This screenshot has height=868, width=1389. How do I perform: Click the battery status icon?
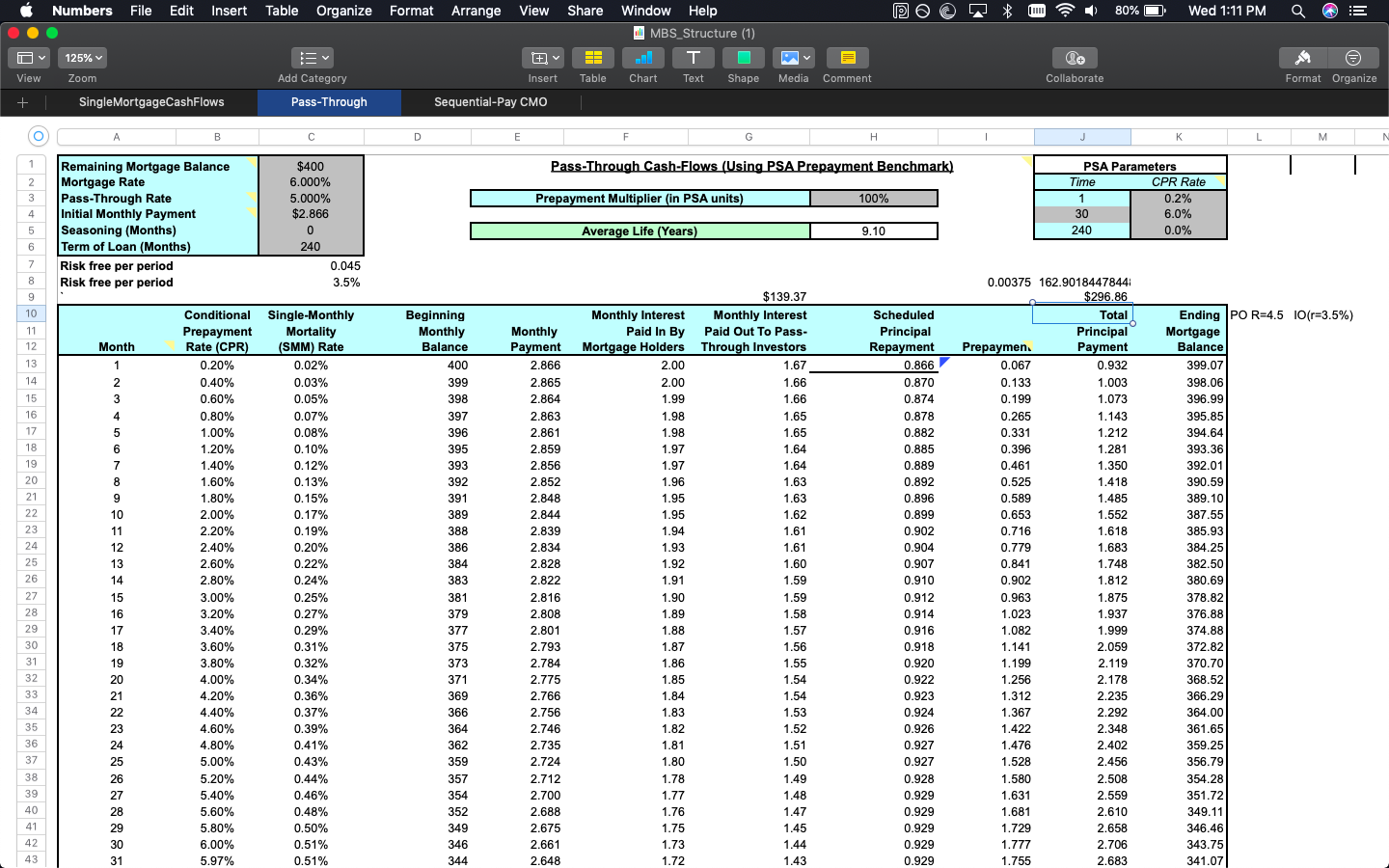pyautogui.click(x=1157, y=11)
